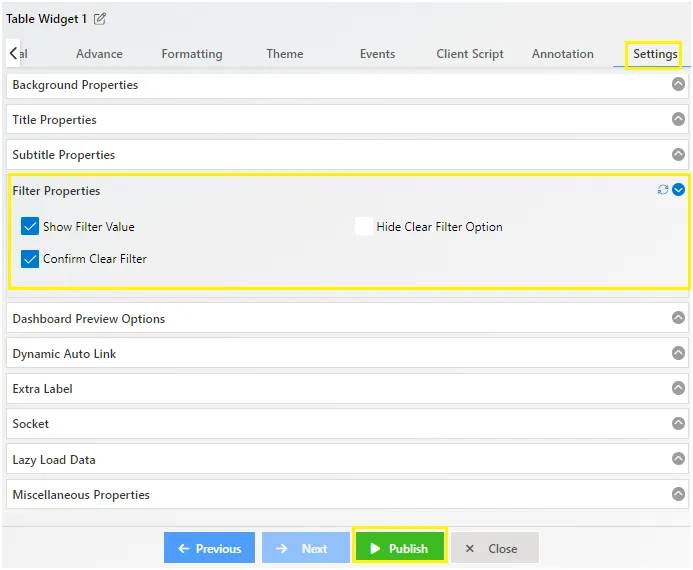This screenshot has height=570, width=693.
Task: Expand Background Properties section
Action: point(678,84)
